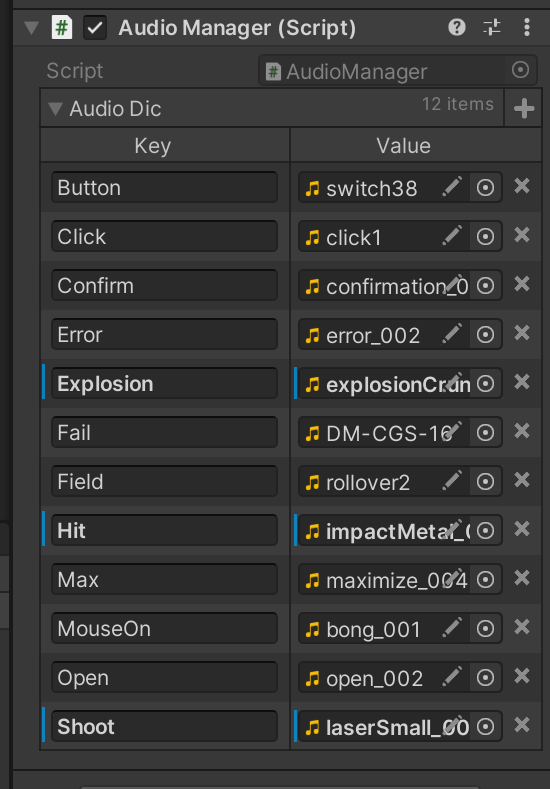550x789 pixels.
Task: Click the MouseOn key input field
Action: click(x=165, y=629)
